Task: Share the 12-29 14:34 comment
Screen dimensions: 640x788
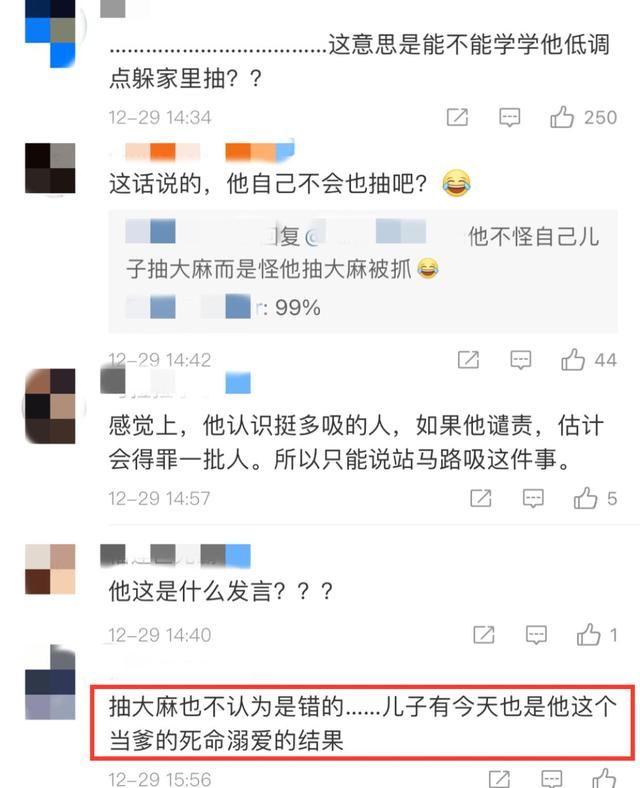Action: pos(457,117)
